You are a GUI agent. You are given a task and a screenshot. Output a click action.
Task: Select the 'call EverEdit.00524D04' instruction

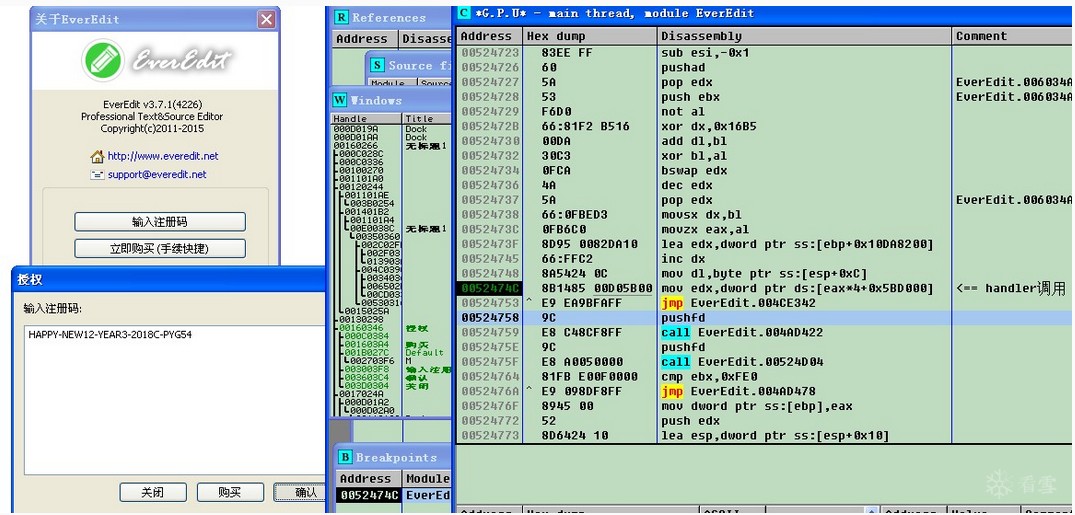pos(764,362)
